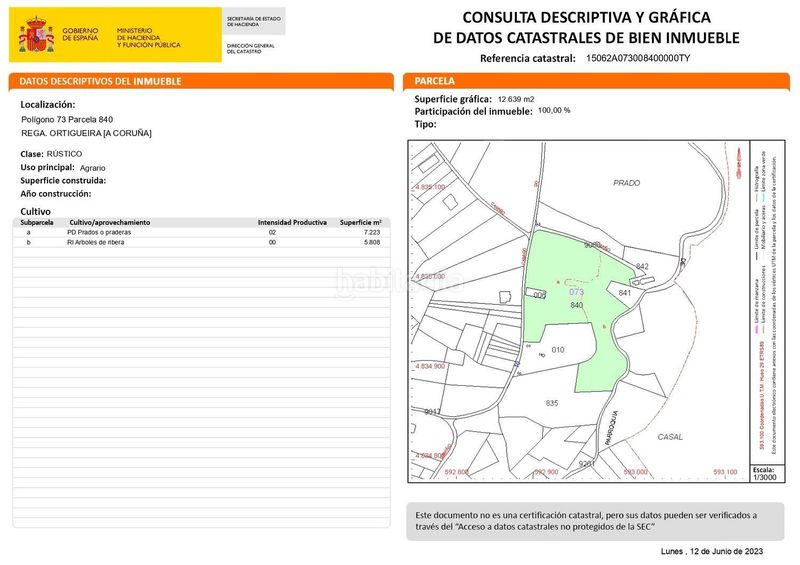
Task: Click the Spanish coat of arms emblem
Action: 36,35
